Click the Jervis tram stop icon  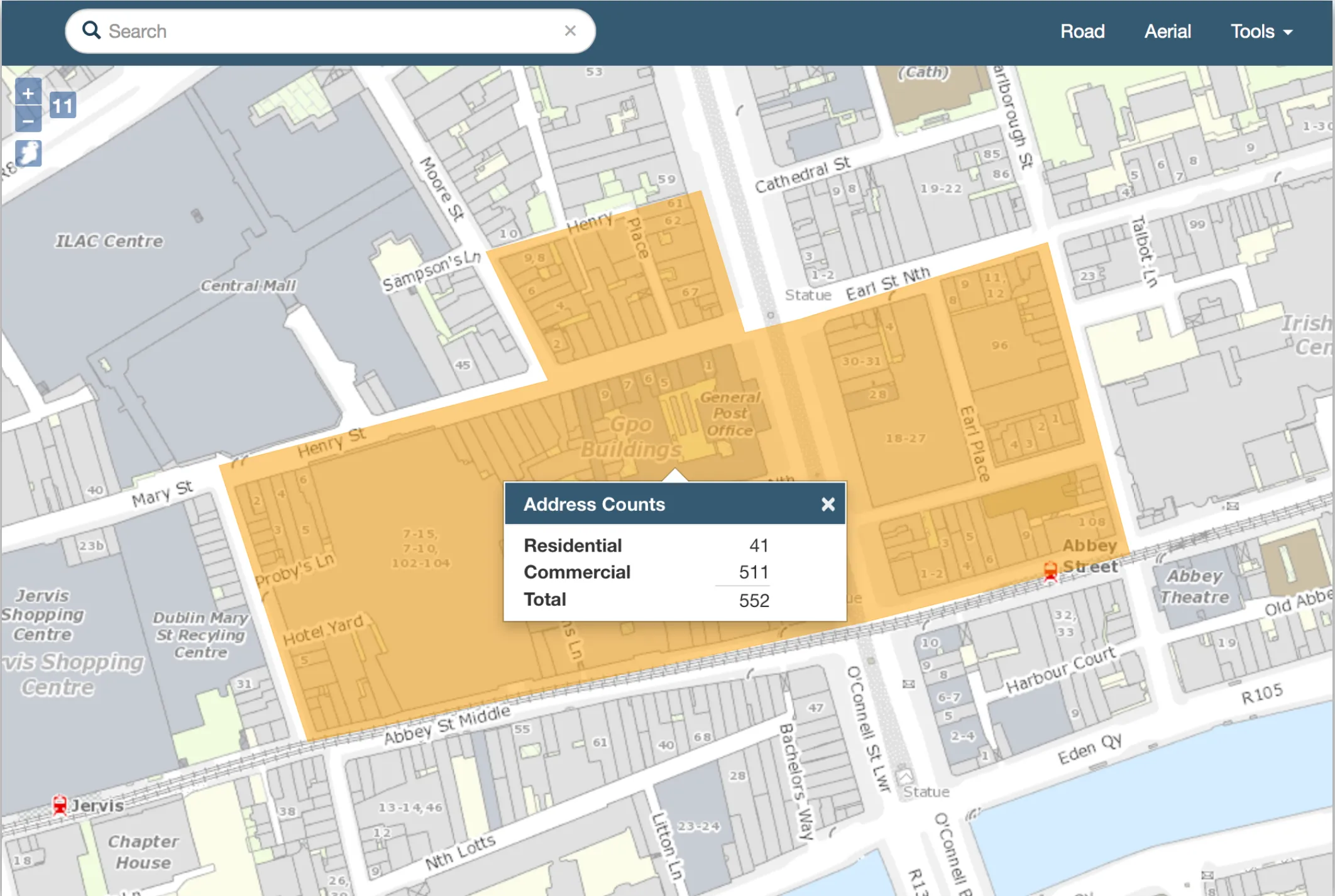60,804
